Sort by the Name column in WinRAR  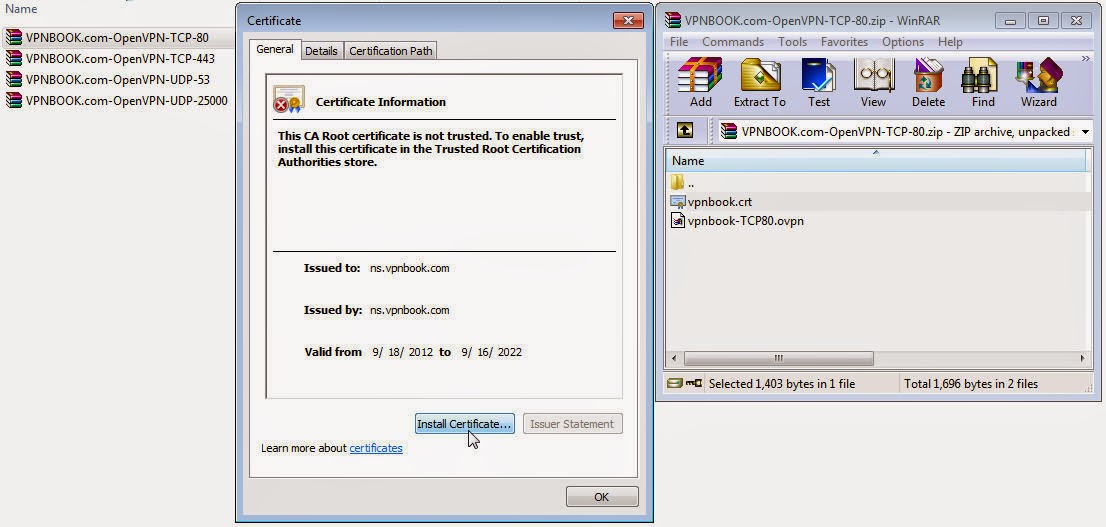pyautogui.click(x=876, y=160)
